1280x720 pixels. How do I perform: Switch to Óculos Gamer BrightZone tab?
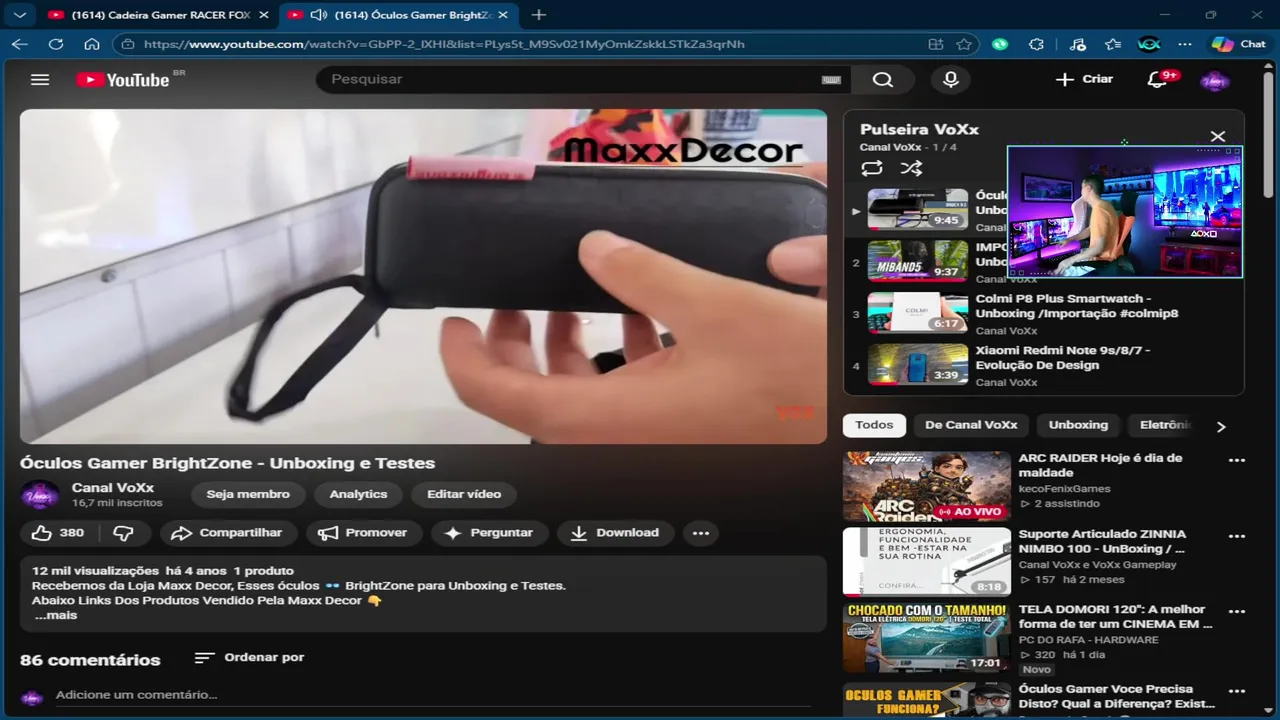[x=397, y=15]
